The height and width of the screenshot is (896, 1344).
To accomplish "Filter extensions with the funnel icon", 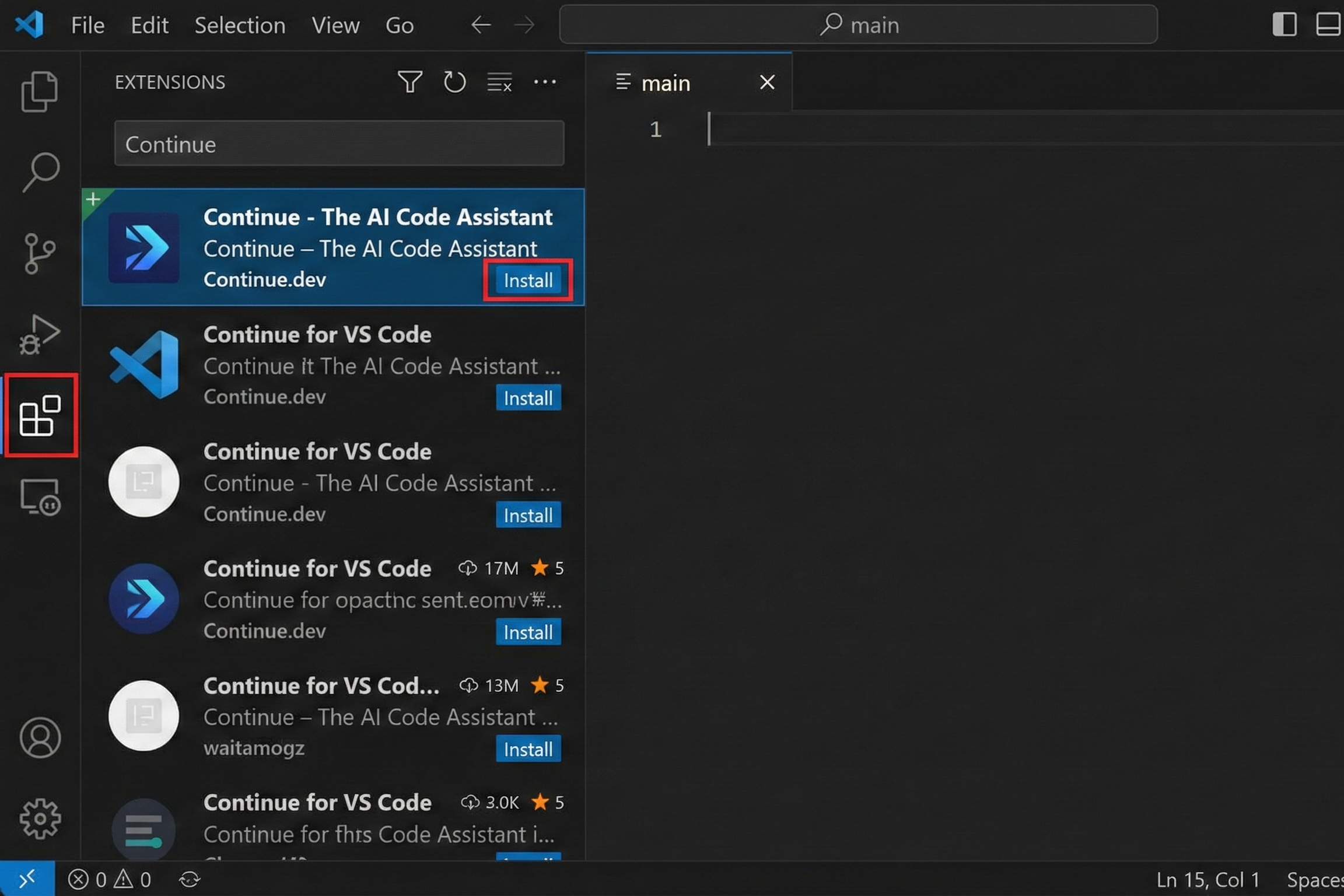I will click(x=409, y=82).
